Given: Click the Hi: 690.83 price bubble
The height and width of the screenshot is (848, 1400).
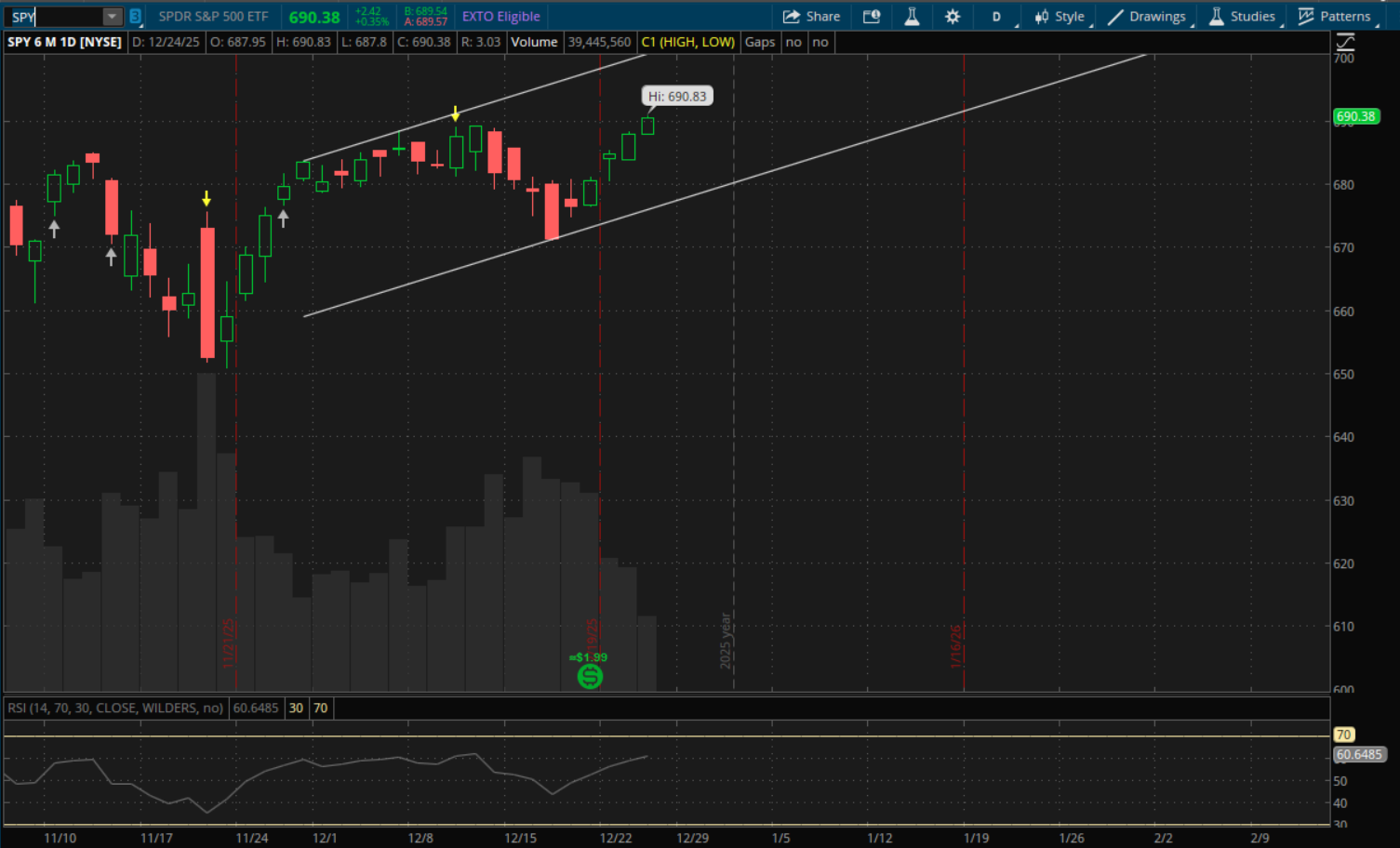Looking at the screenshot, I should point(677,97).
